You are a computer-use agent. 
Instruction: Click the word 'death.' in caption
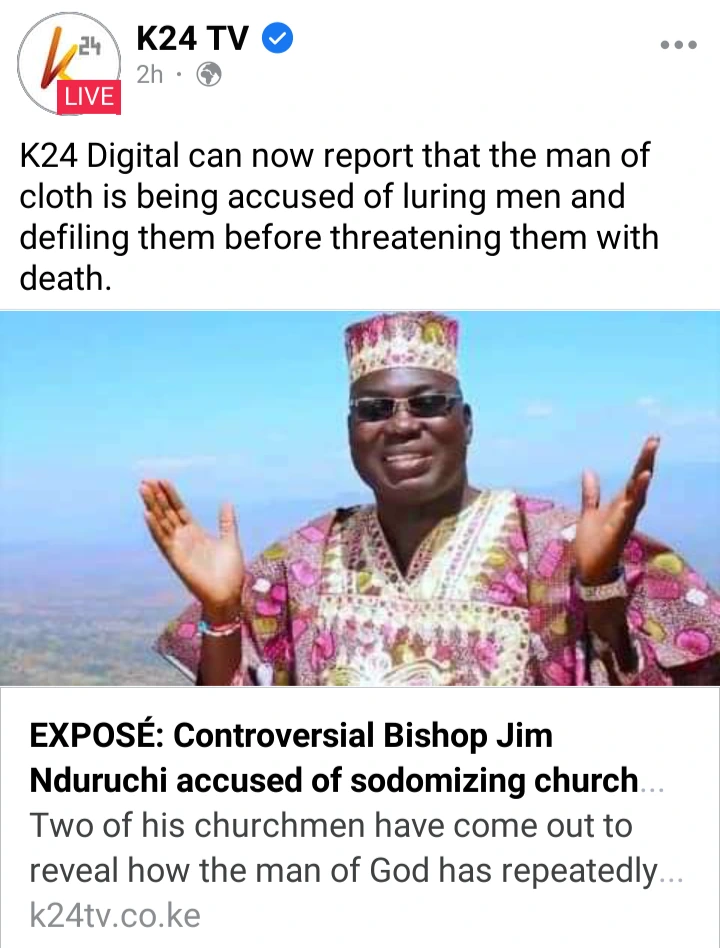point(66,279)
